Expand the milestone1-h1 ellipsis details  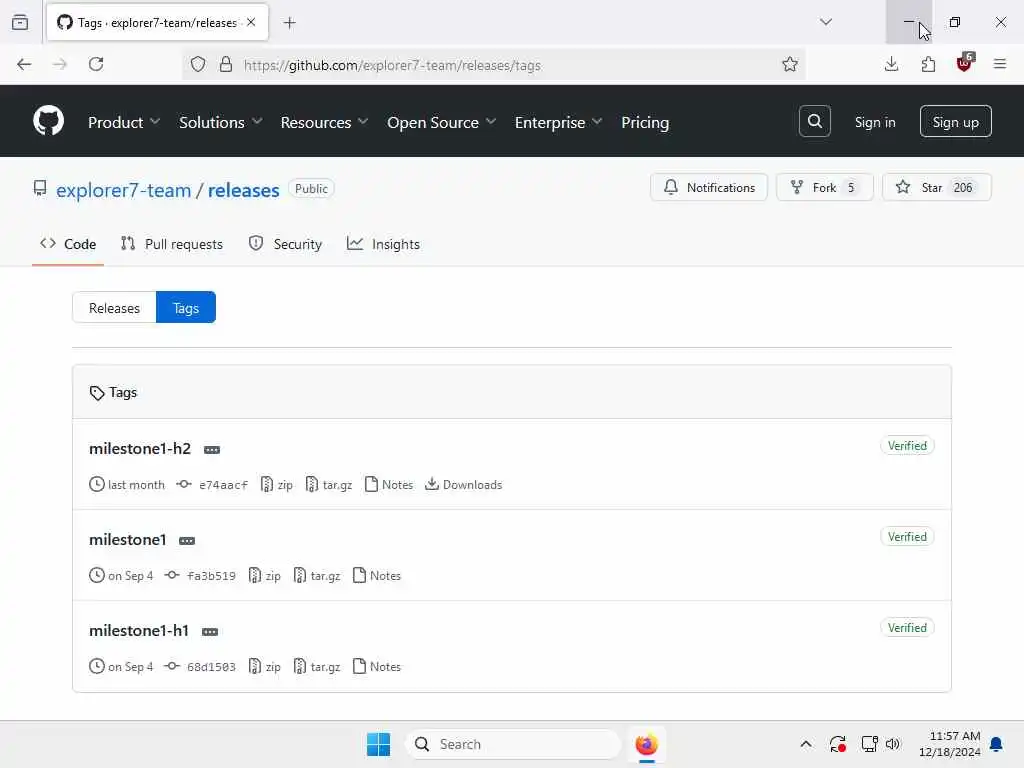point(210,632)
